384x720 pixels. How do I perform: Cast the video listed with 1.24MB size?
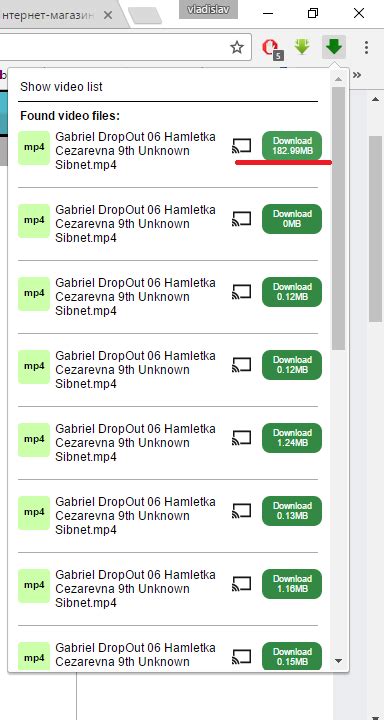(242, 438)
